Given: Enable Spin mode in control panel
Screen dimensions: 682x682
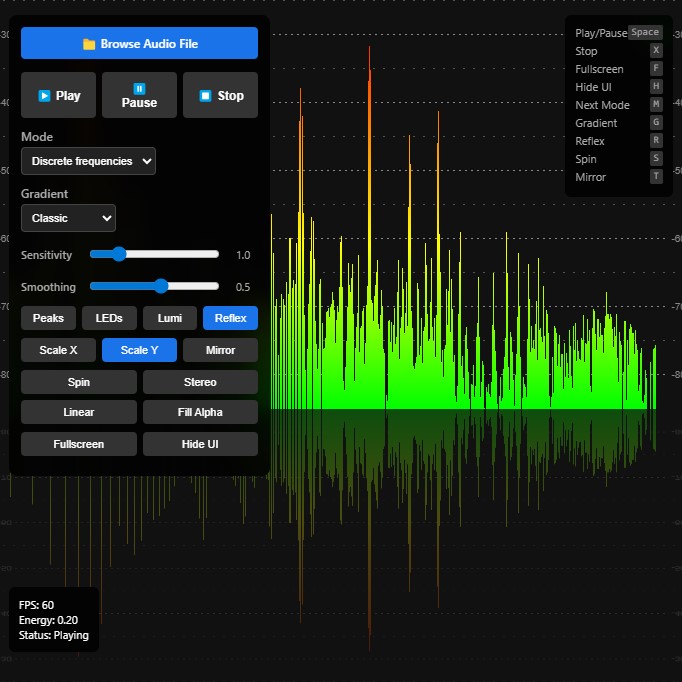Looking at the screenshot, I should click(x=79, y=382).
